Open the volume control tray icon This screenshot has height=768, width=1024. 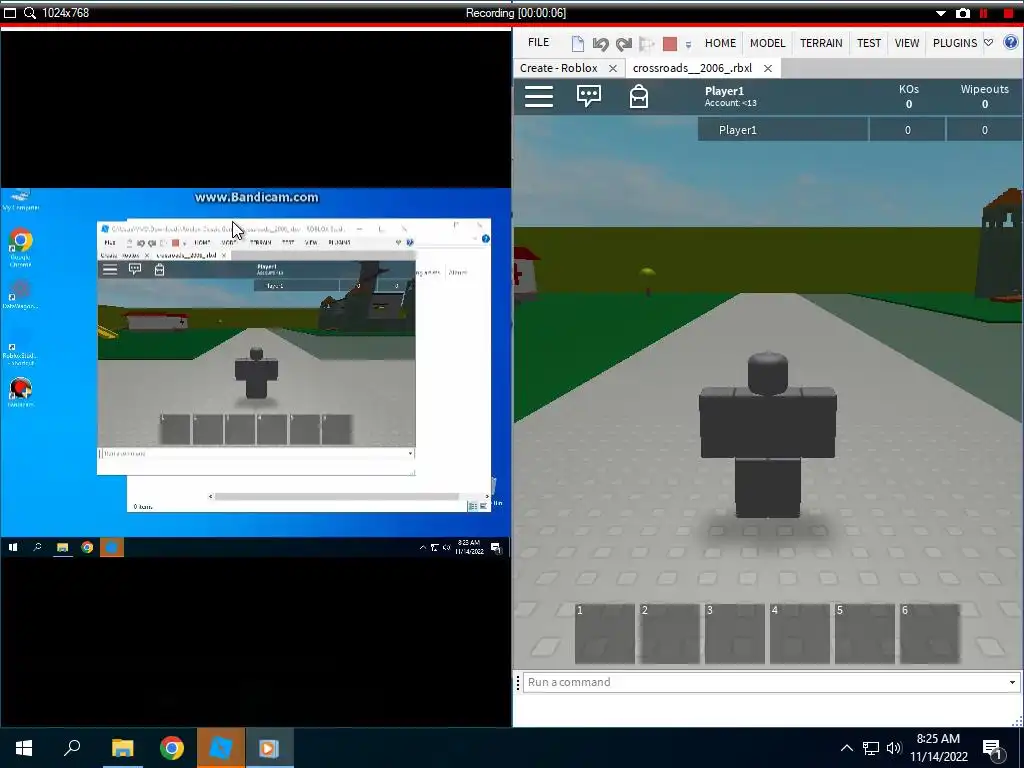894,748
